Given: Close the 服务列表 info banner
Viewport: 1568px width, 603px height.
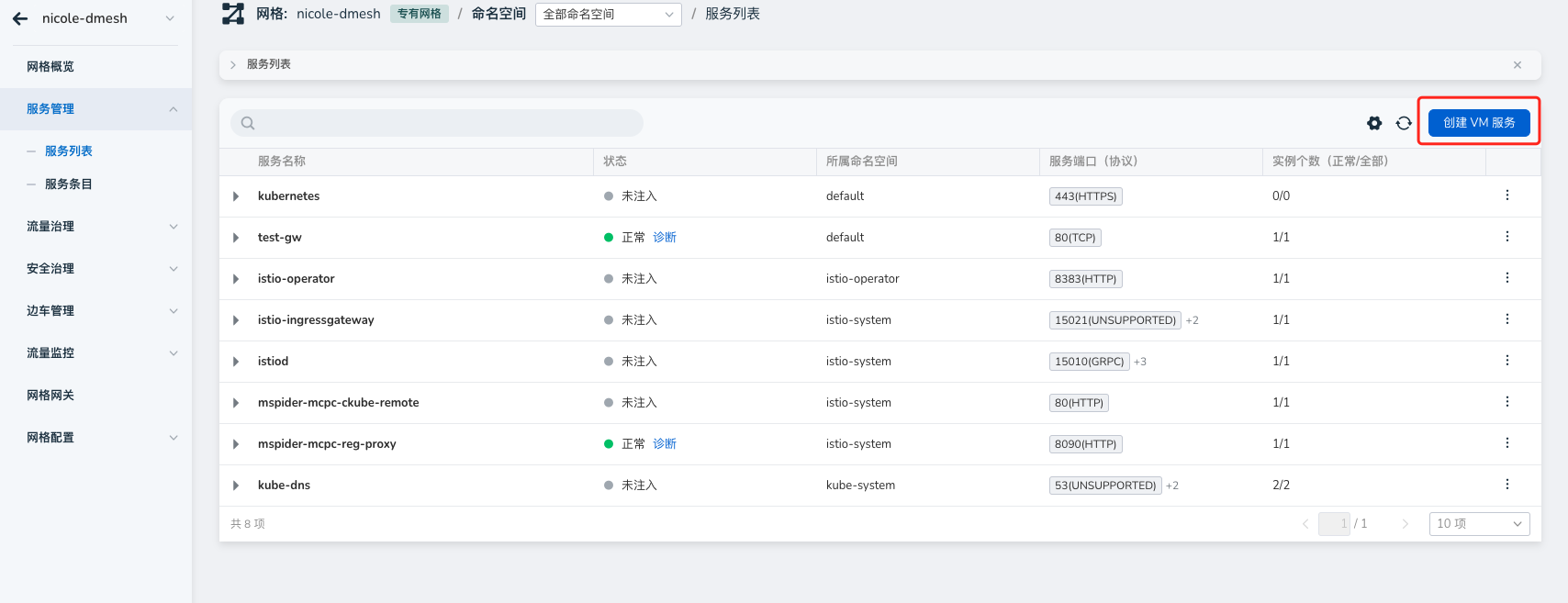Looking at the screenshot, I should [1518, 65].
